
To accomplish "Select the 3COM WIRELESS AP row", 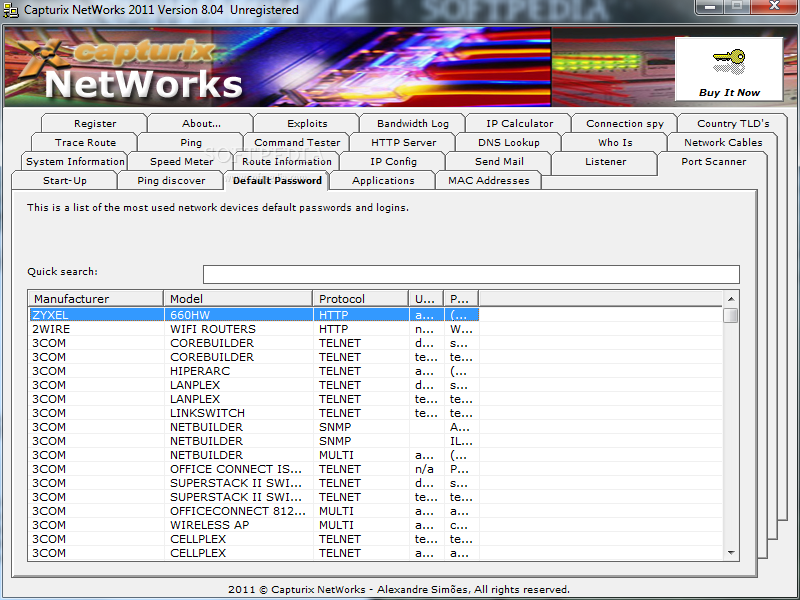I will coord(254,525).
